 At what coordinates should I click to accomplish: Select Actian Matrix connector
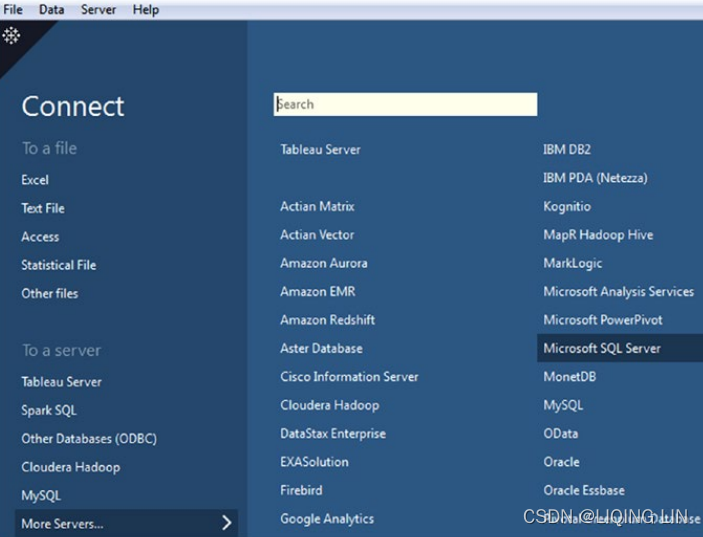tap(317, 206)
